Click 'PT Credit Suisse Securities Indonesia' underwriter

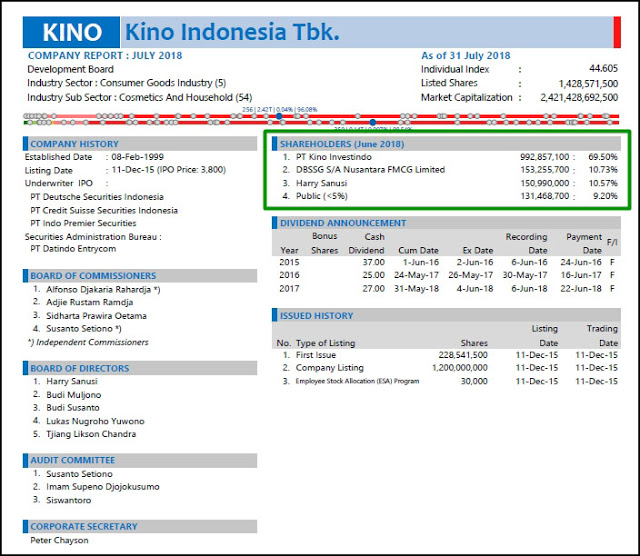click(104, 210)
